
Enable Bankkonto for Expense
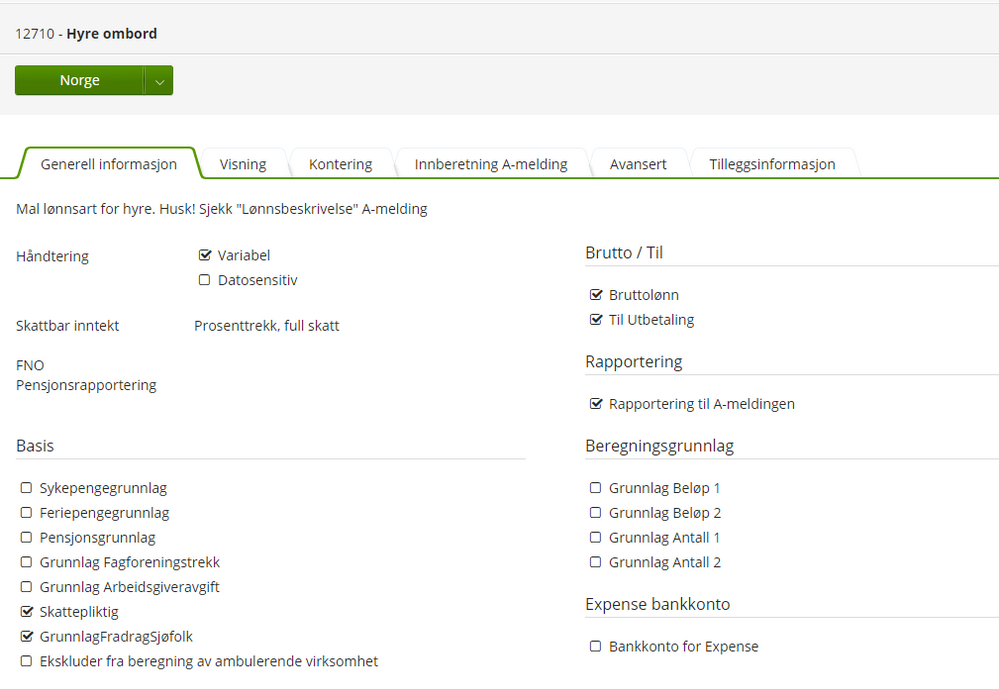(x=595, y=646)
